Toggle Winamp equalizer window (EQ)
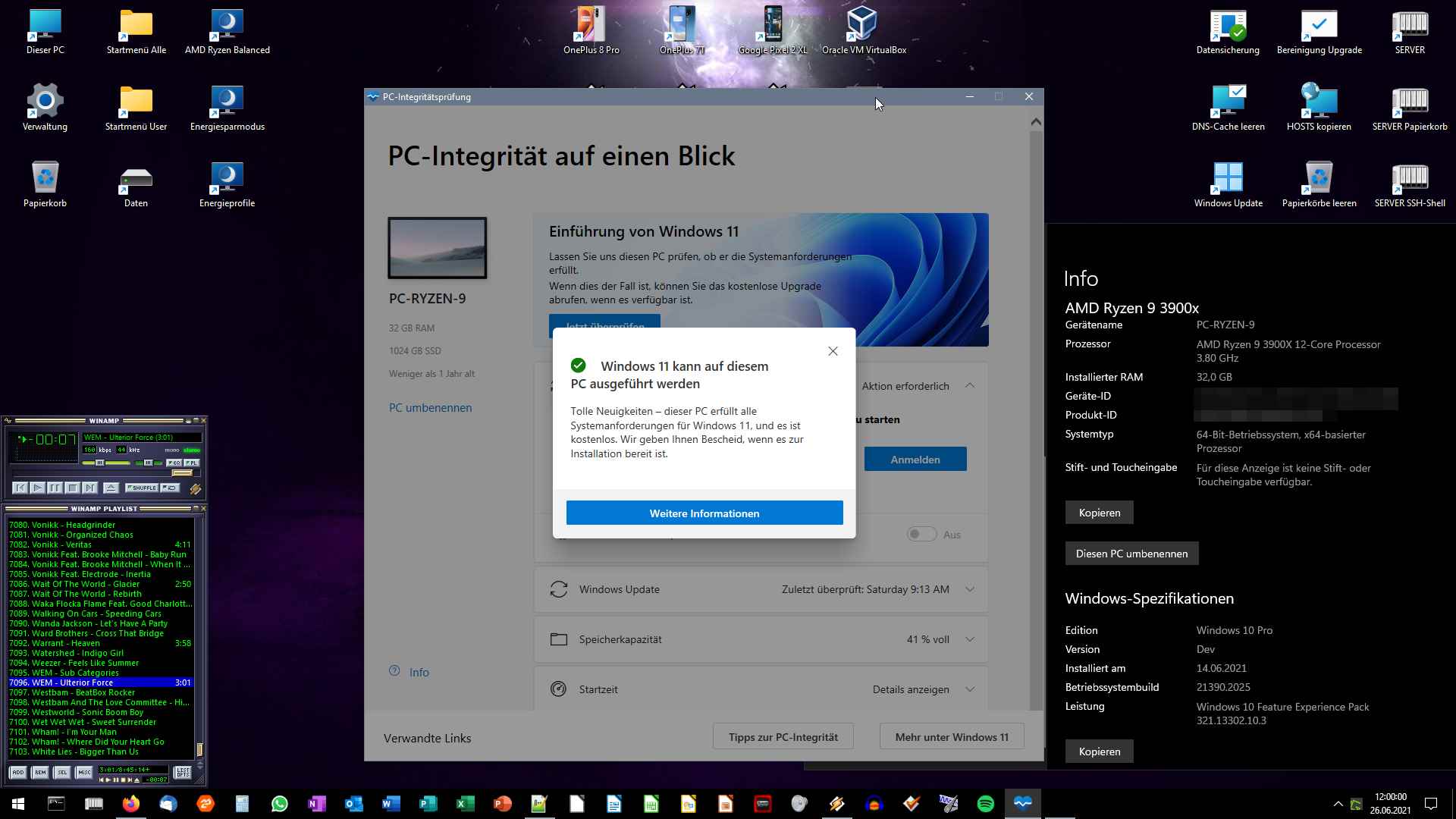Image resolution: width=1456 pixels, height=819 pixels. (174, 462)
